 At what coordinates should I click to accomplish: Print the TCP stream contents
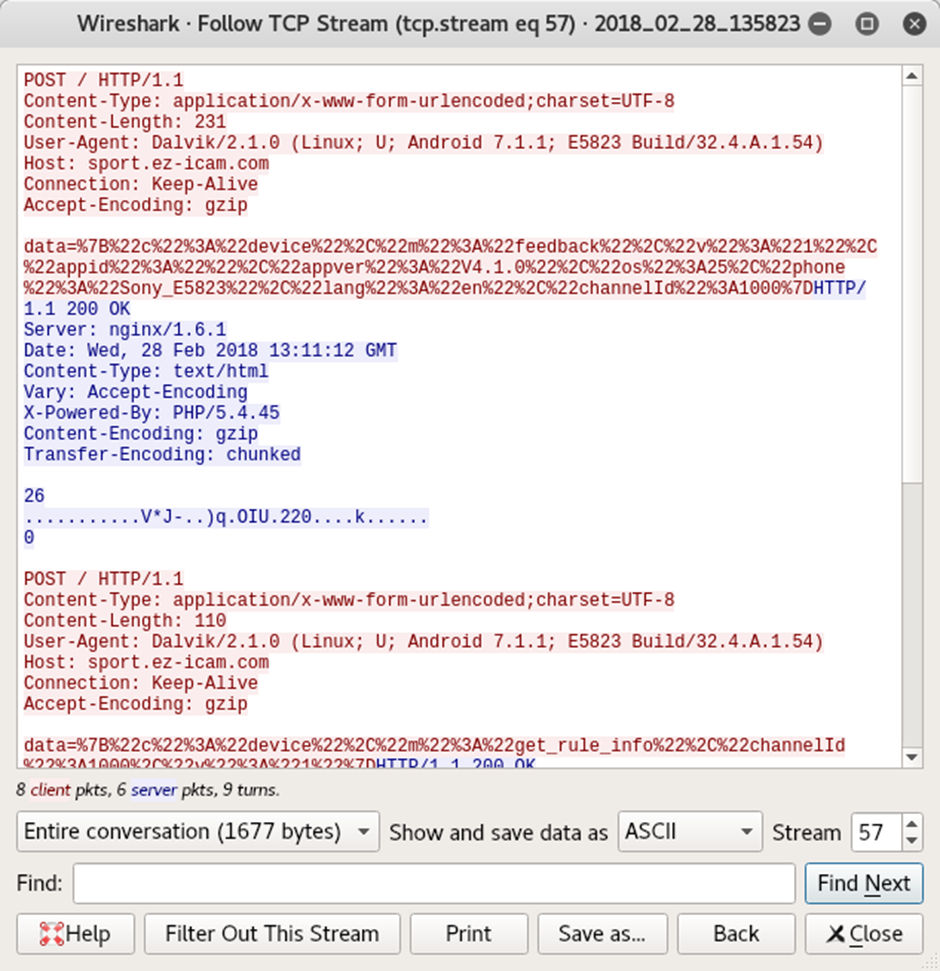point(469,933)
